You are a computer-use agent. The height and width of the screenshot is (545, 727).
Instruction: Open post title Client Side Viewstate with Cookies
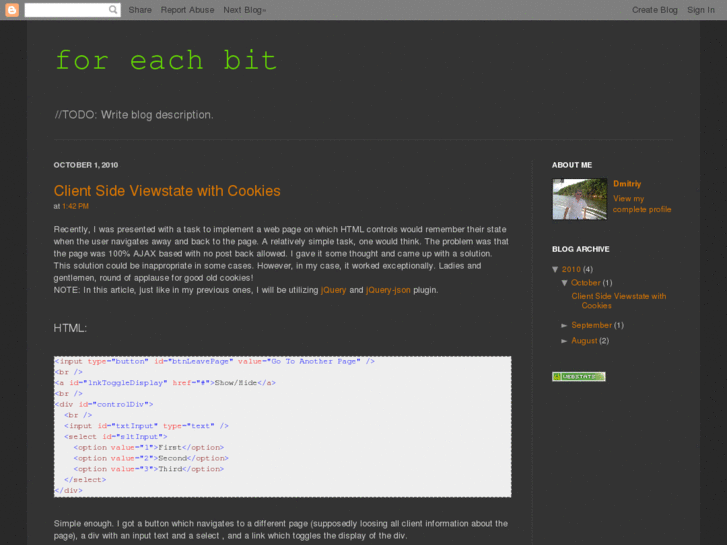[167, 191]
